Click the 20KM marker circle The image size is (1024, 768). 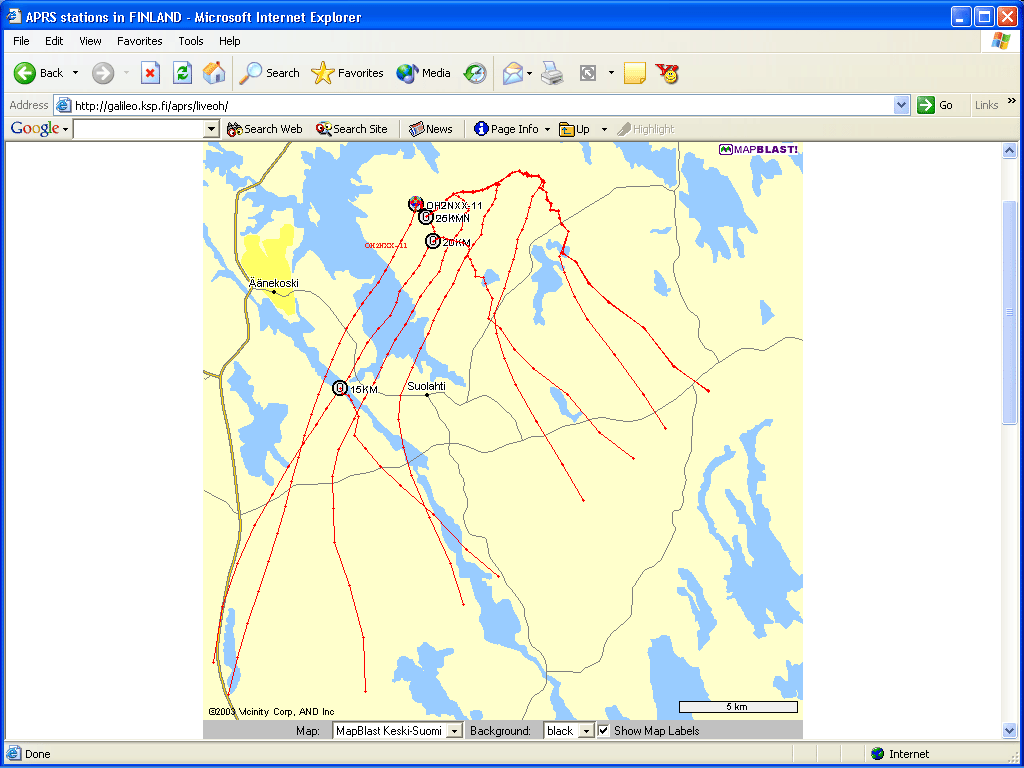[x=433, y=241]
